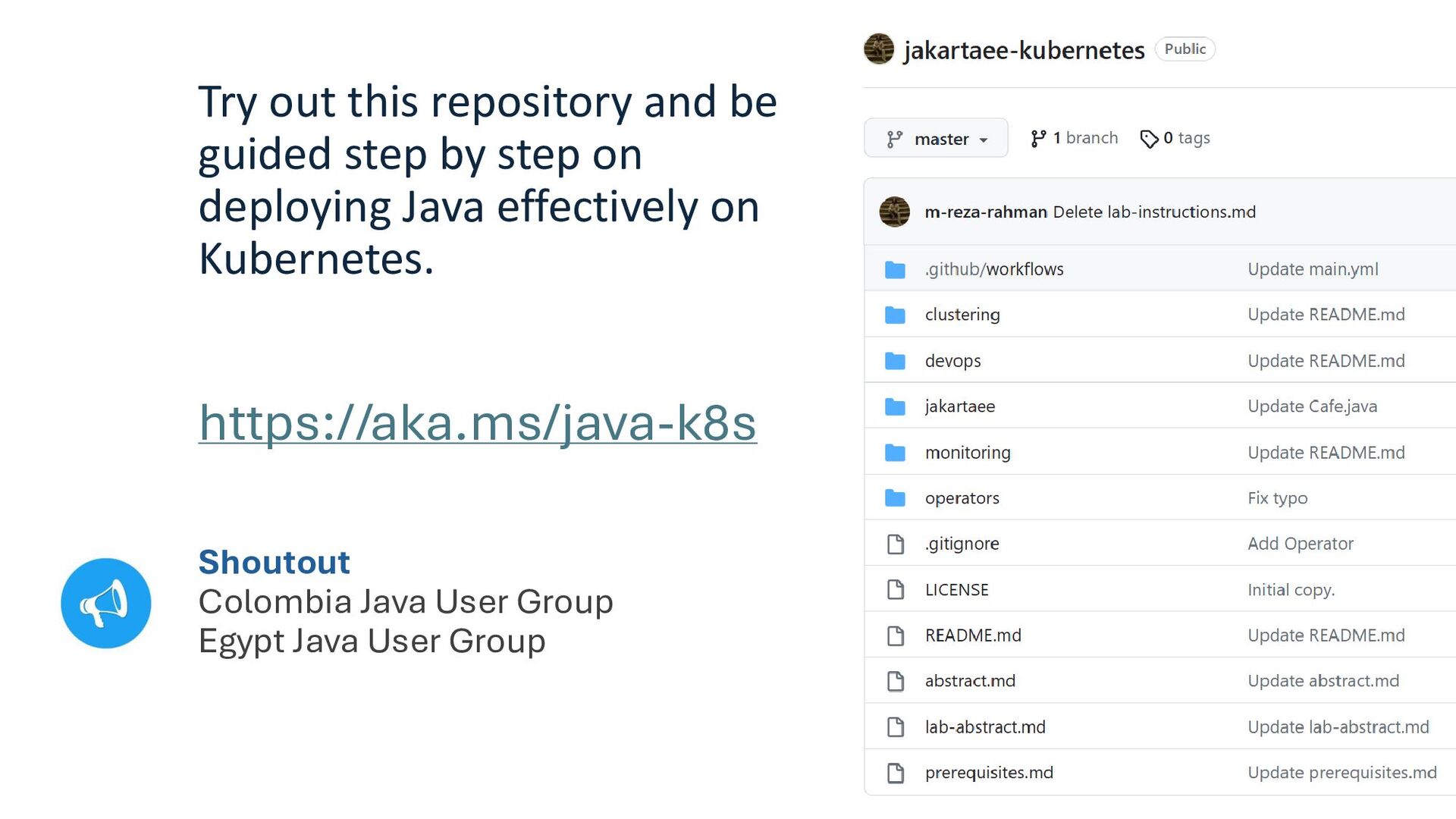Click the 'Fix typo' commit message
This screenshot has height=819, width=1456.
1278,498
